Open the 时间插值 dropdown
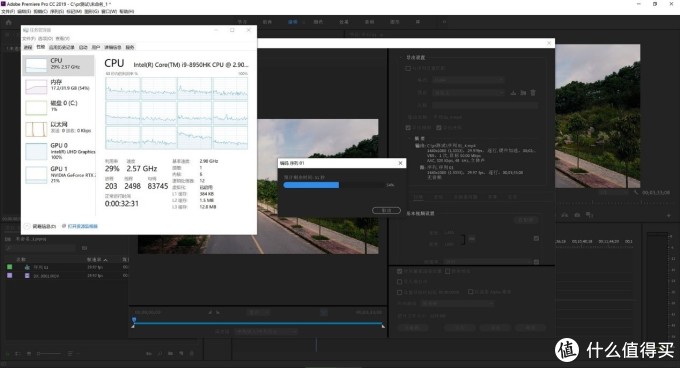 (x=458, y=304)
